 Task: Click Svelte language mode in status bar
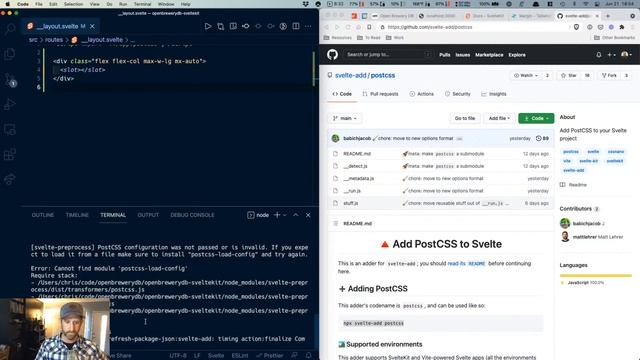(216, 356)
